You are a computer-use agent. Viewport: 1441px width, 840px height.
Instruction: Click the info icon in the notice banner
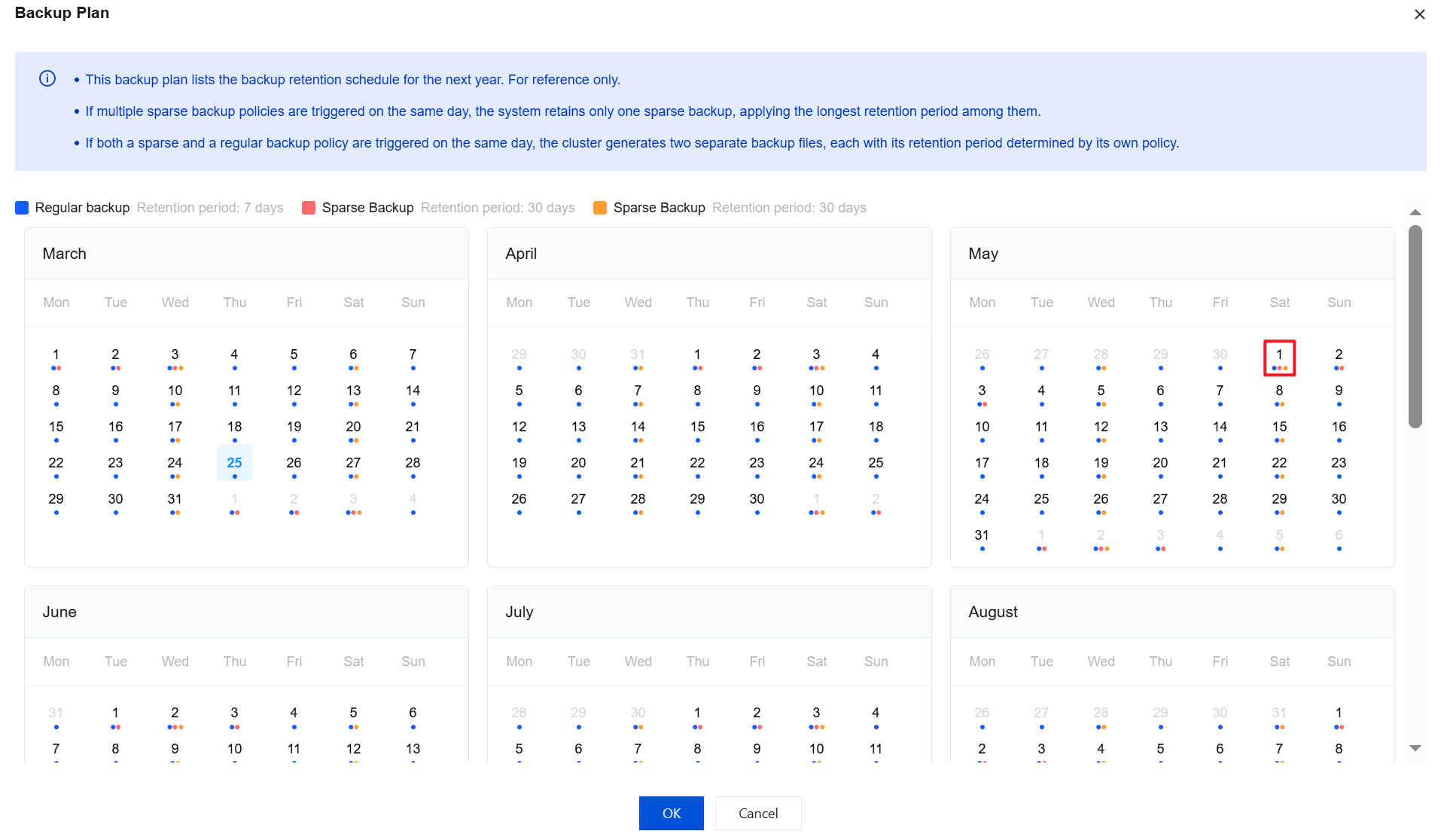(x=47, y=79)
